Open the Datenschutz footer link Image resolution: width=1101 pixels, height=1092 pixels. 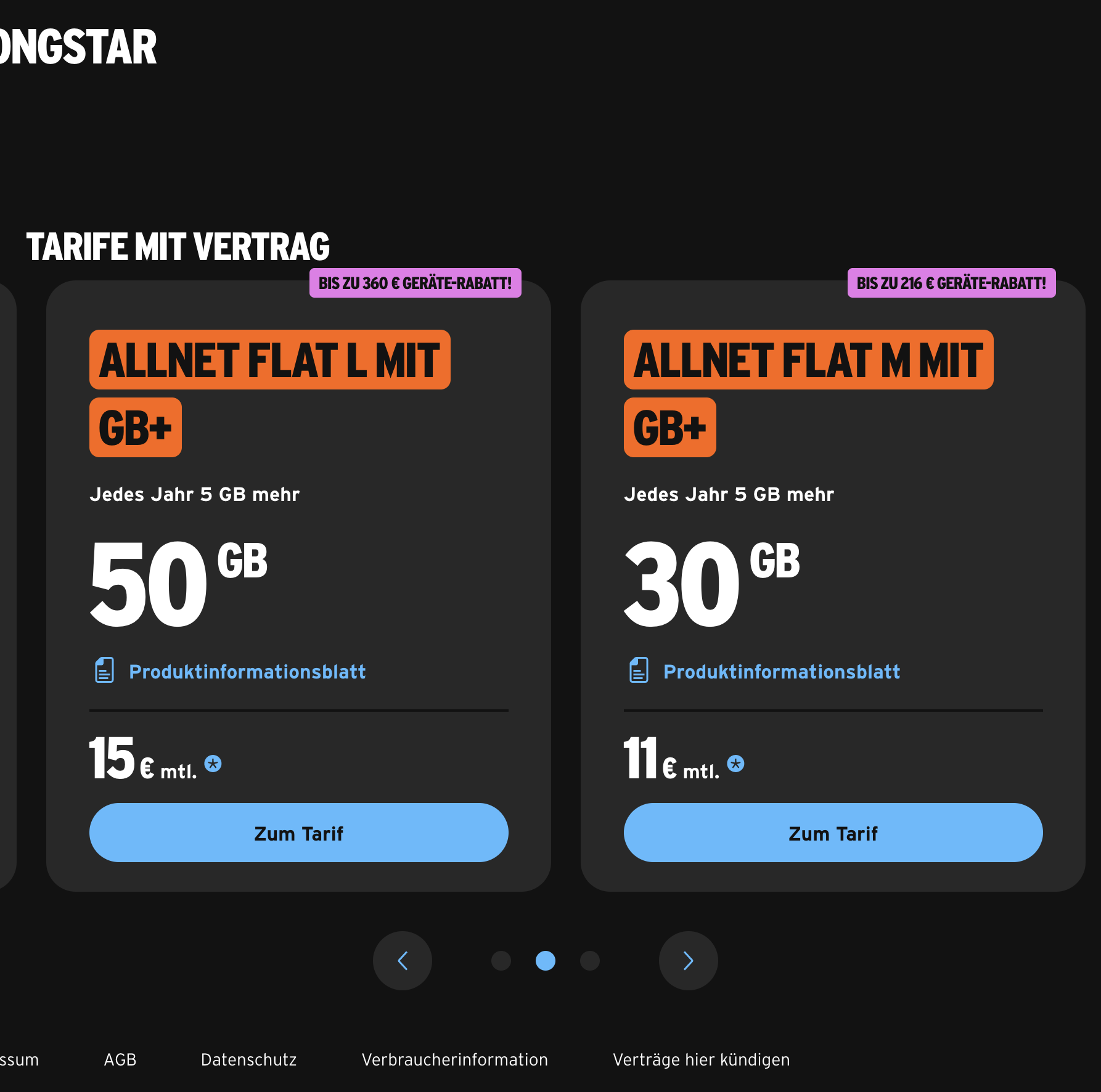tap(249, 1060)
